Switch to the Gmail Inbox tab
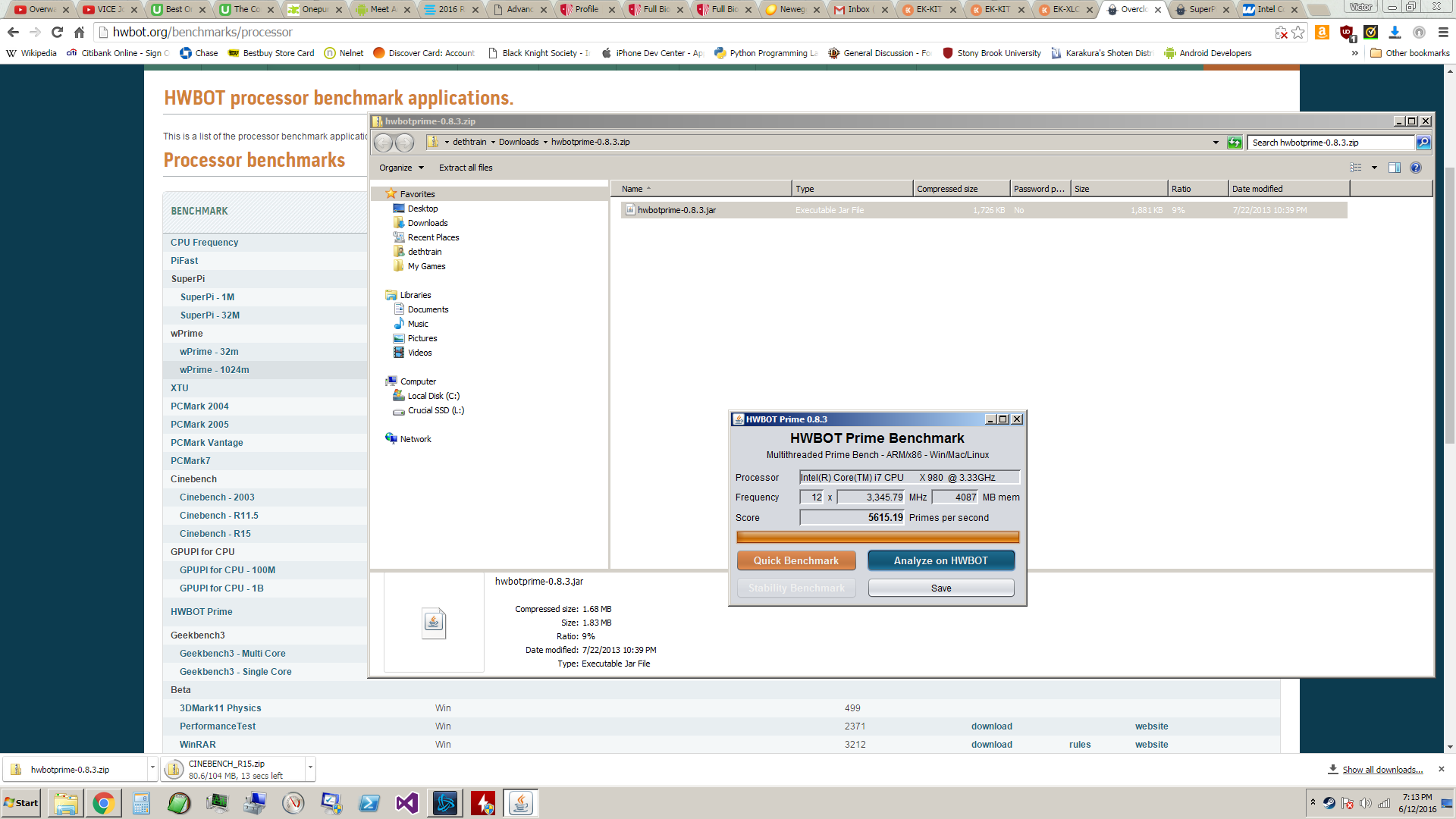The width and height of the screenshot is (1456, 819). tap(861, 9)
